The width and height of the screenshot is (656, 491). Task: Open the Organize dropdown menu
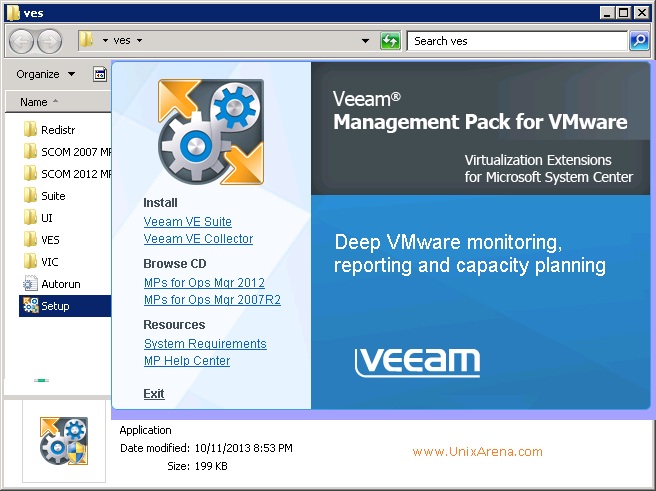click(x=45, y=74)
